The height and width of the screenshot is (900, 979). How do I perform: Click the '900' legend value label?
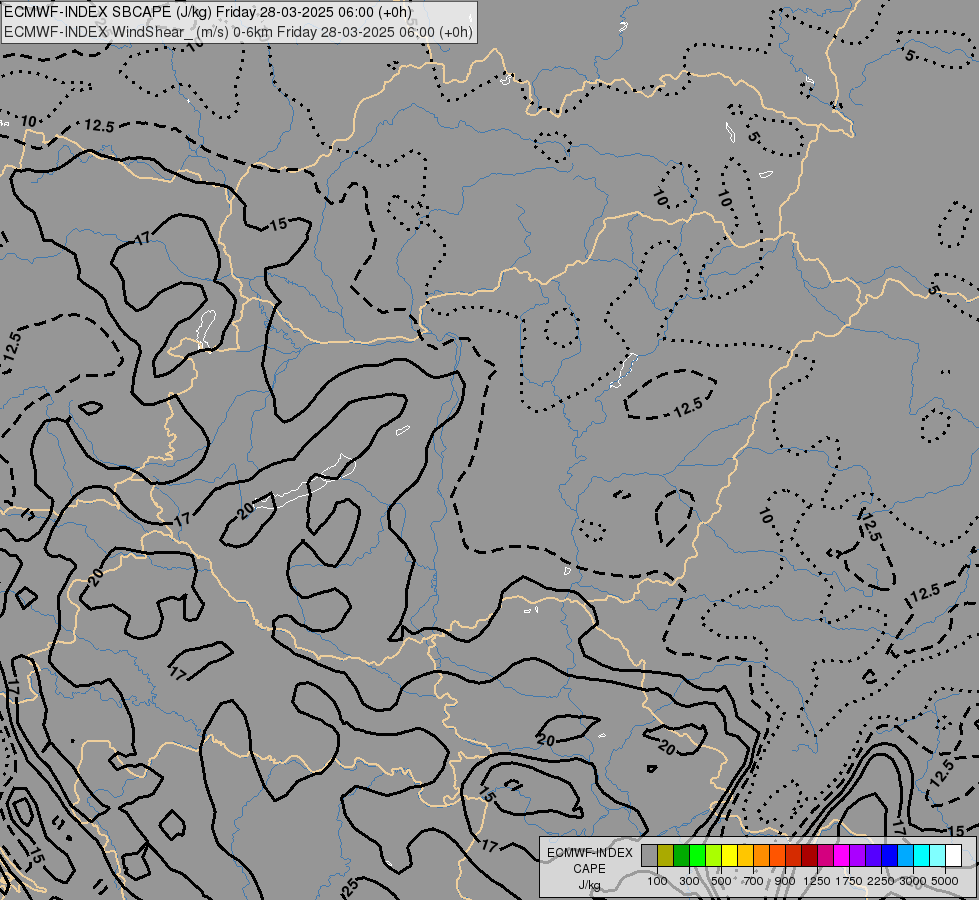click(785, 881)
